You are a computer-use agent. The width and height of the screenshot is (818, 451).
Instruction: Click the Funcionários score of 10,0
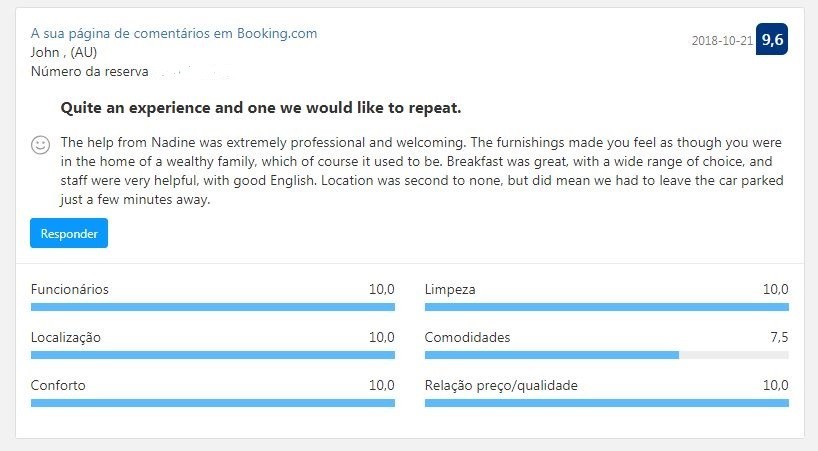click(x=381, y=289)
